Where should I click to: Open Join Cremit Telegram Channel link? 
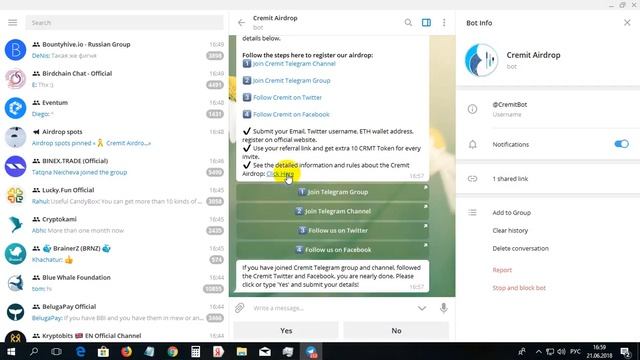click(293, 64)
